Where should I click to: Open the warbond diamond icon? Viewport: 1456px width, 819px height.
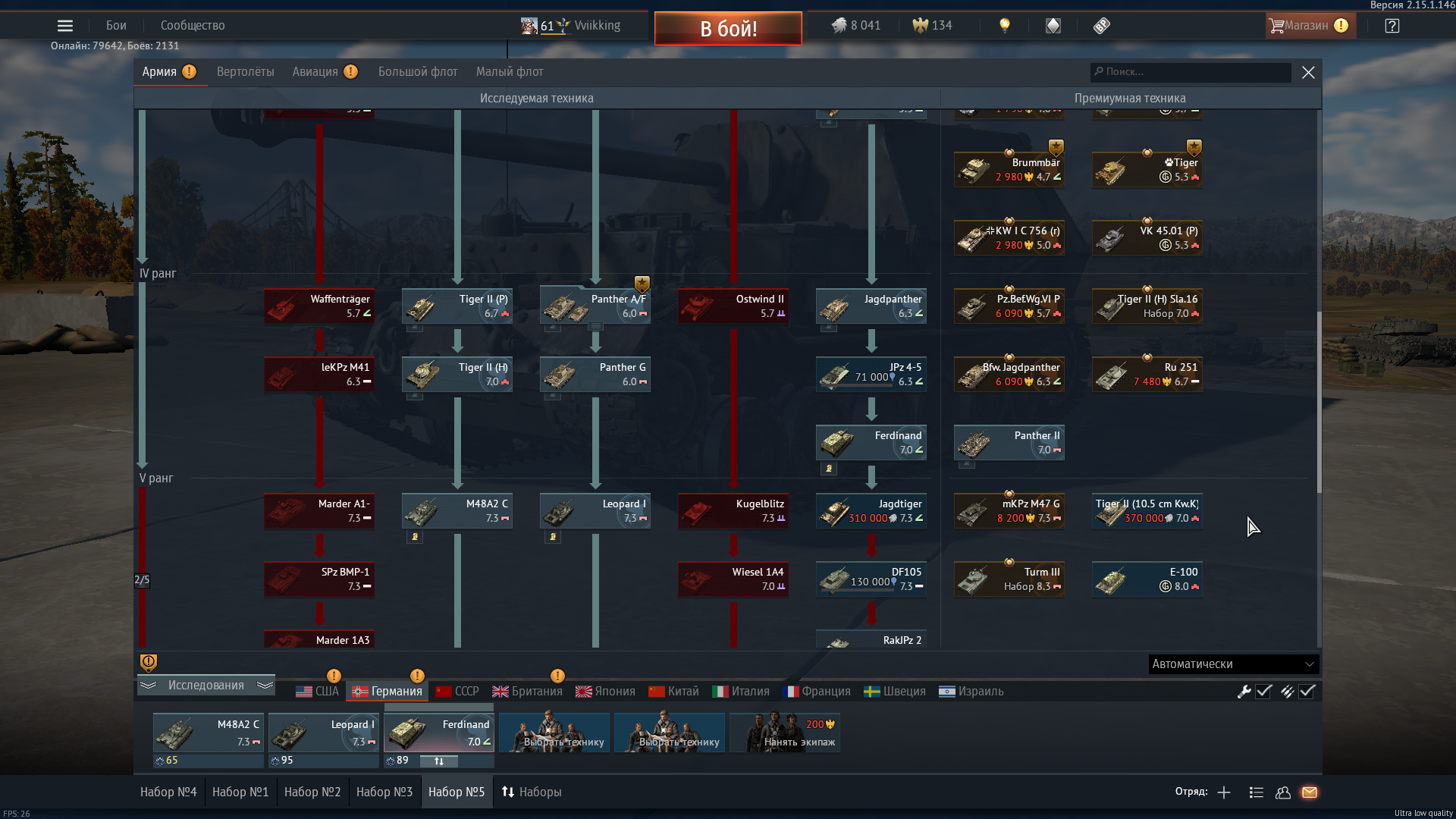click(x=1053, y=26)
